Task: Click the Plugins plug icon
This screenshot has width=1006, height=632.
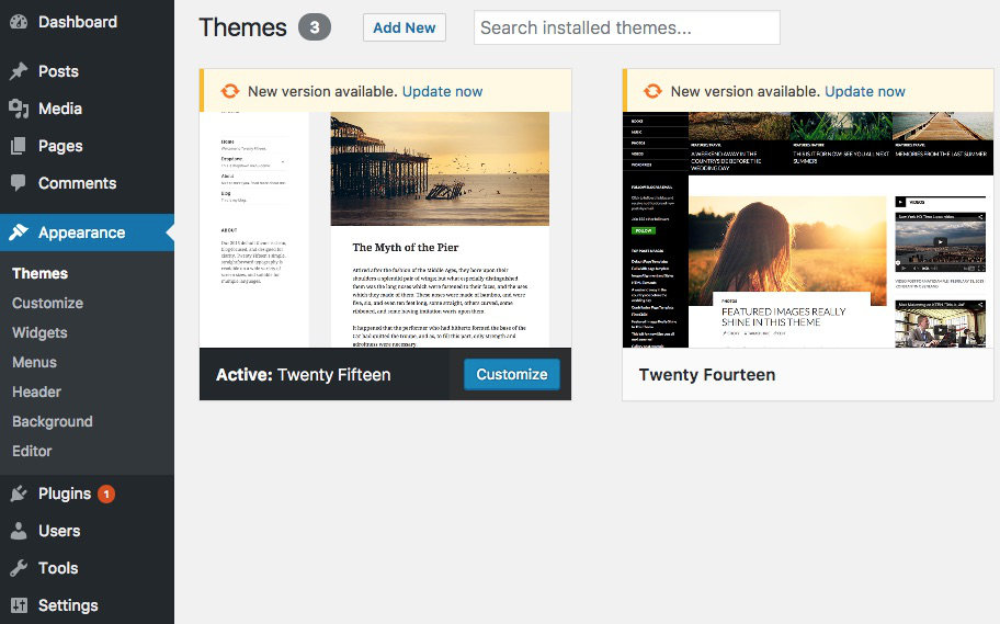Action: [19, 493]
